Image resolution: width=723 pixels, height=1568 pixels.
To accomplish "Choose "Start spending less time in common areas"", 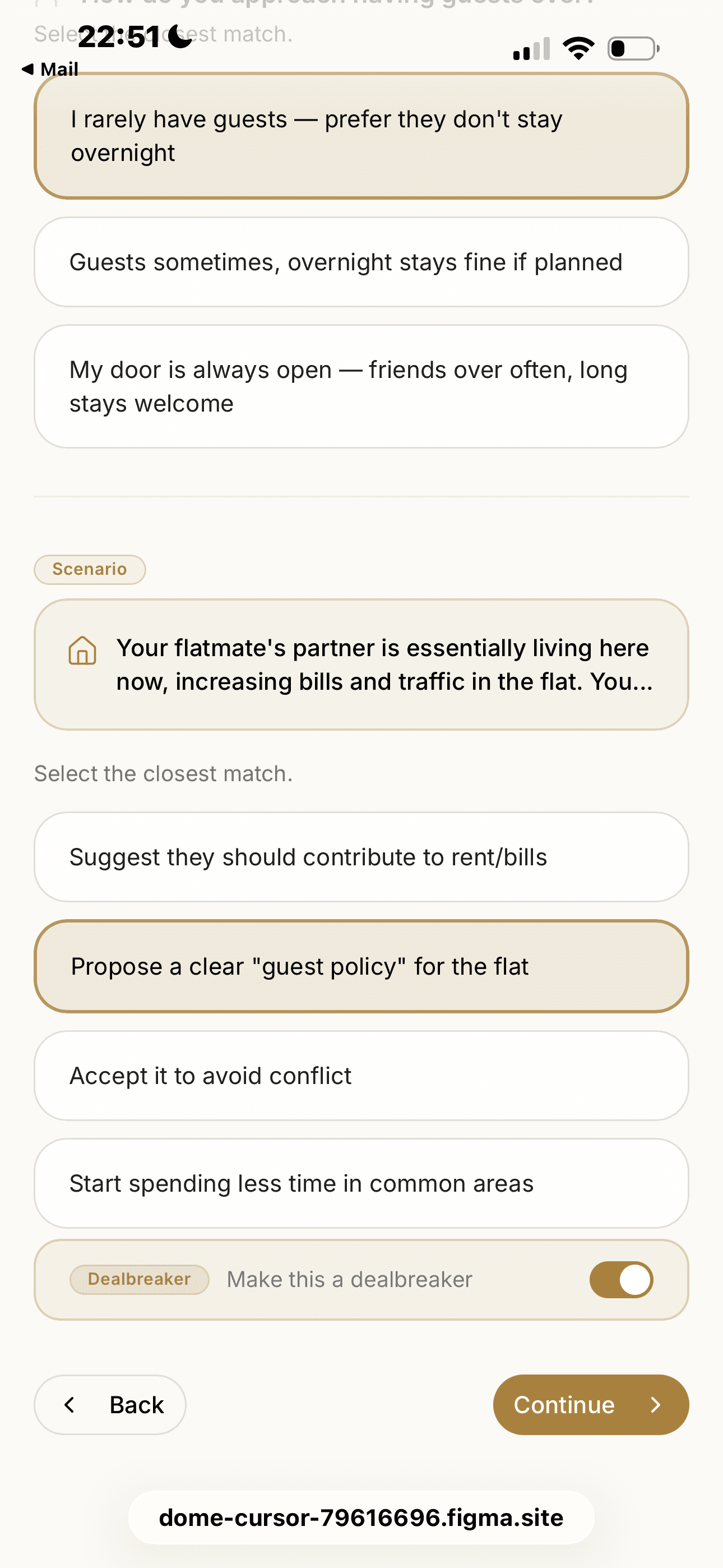I will tap(361, 1183).
